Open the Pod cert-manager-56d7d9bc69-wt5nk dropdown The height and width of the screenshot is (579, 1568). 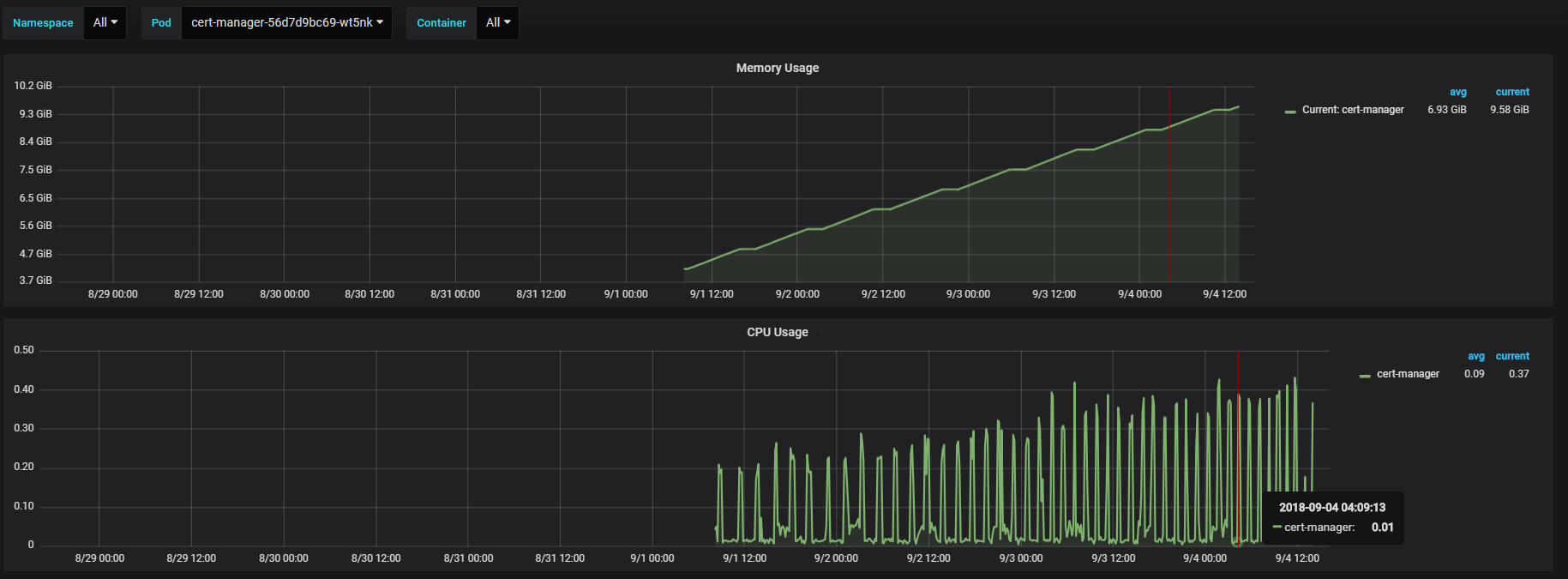click(286, 23)
